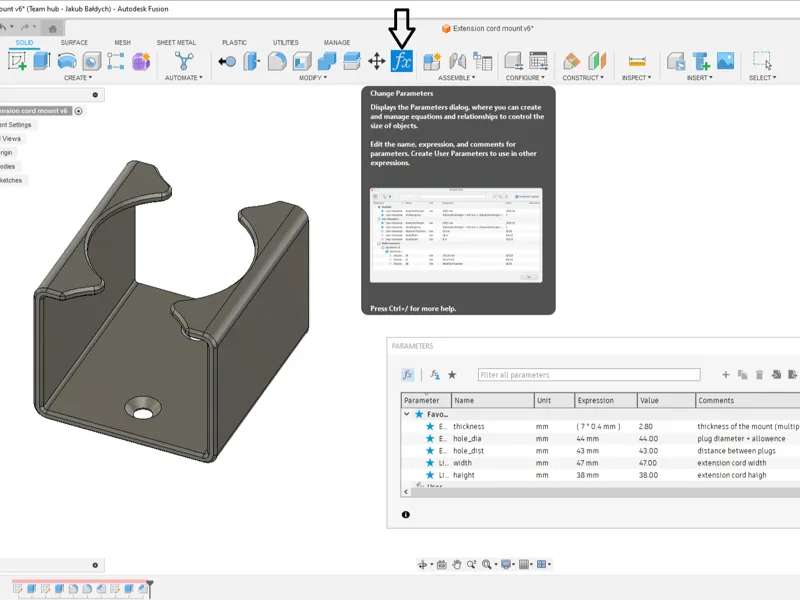Open the CREATE dropdown menu
This screenshot has width=800, height=600.
[x=78, y=78]
